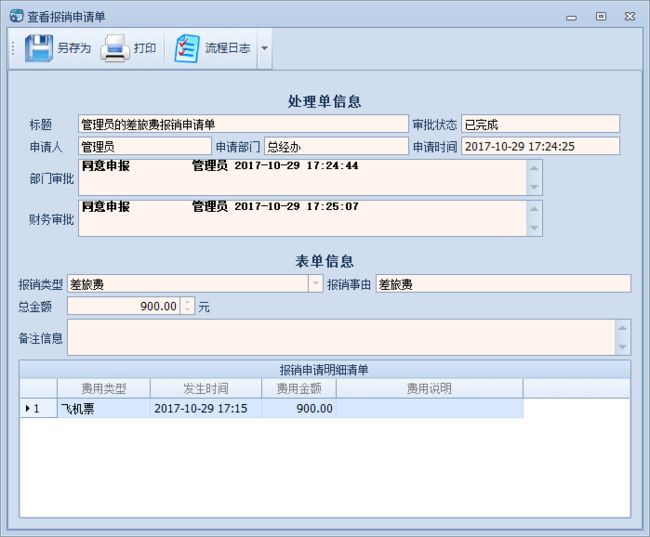650x537 pixels.
Task: Click 备注信息 scrollbar down arrow
Action: pyautogui.click(x=622, y=347)
